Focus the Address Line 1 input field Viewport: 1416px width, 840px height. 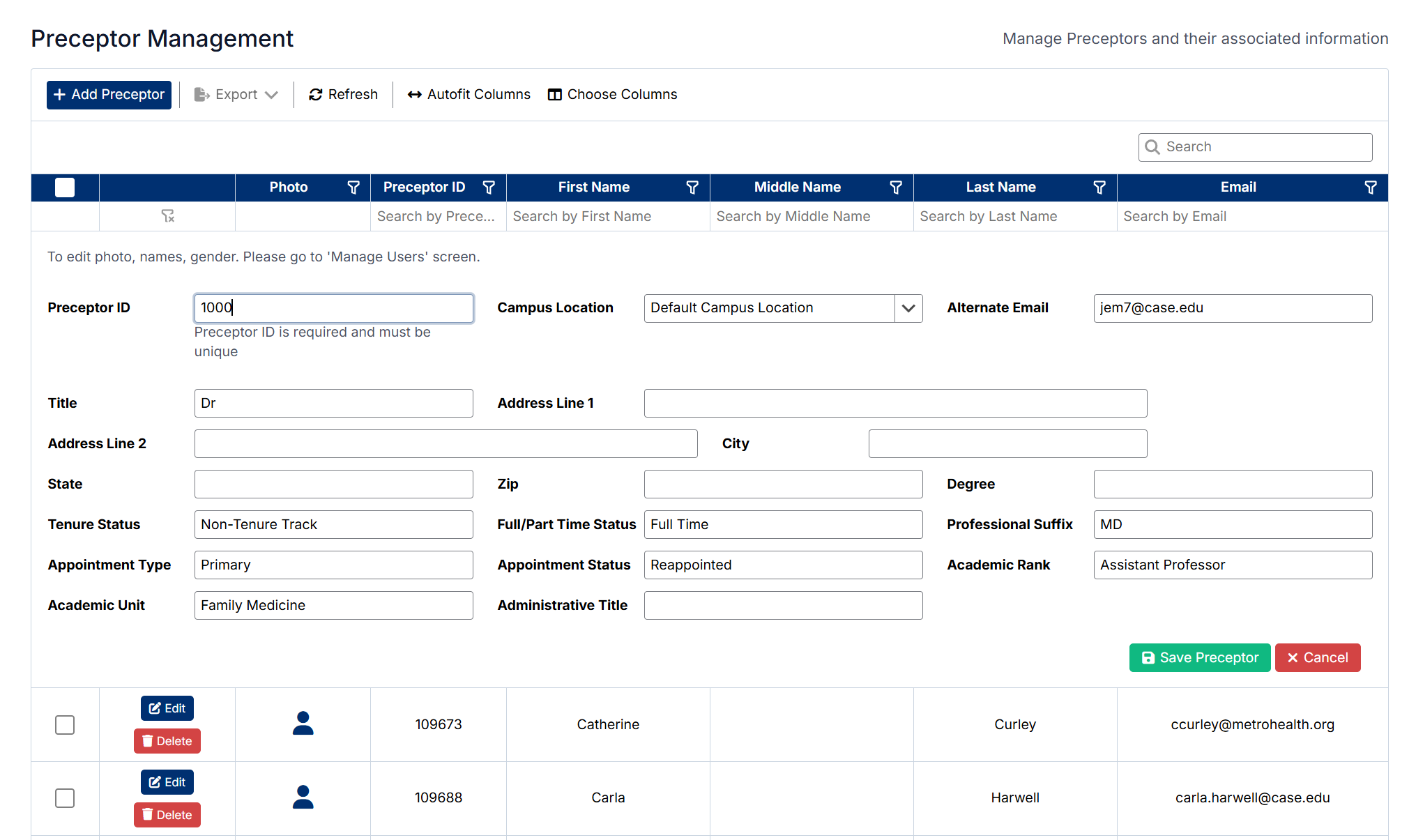click(894, 404)
